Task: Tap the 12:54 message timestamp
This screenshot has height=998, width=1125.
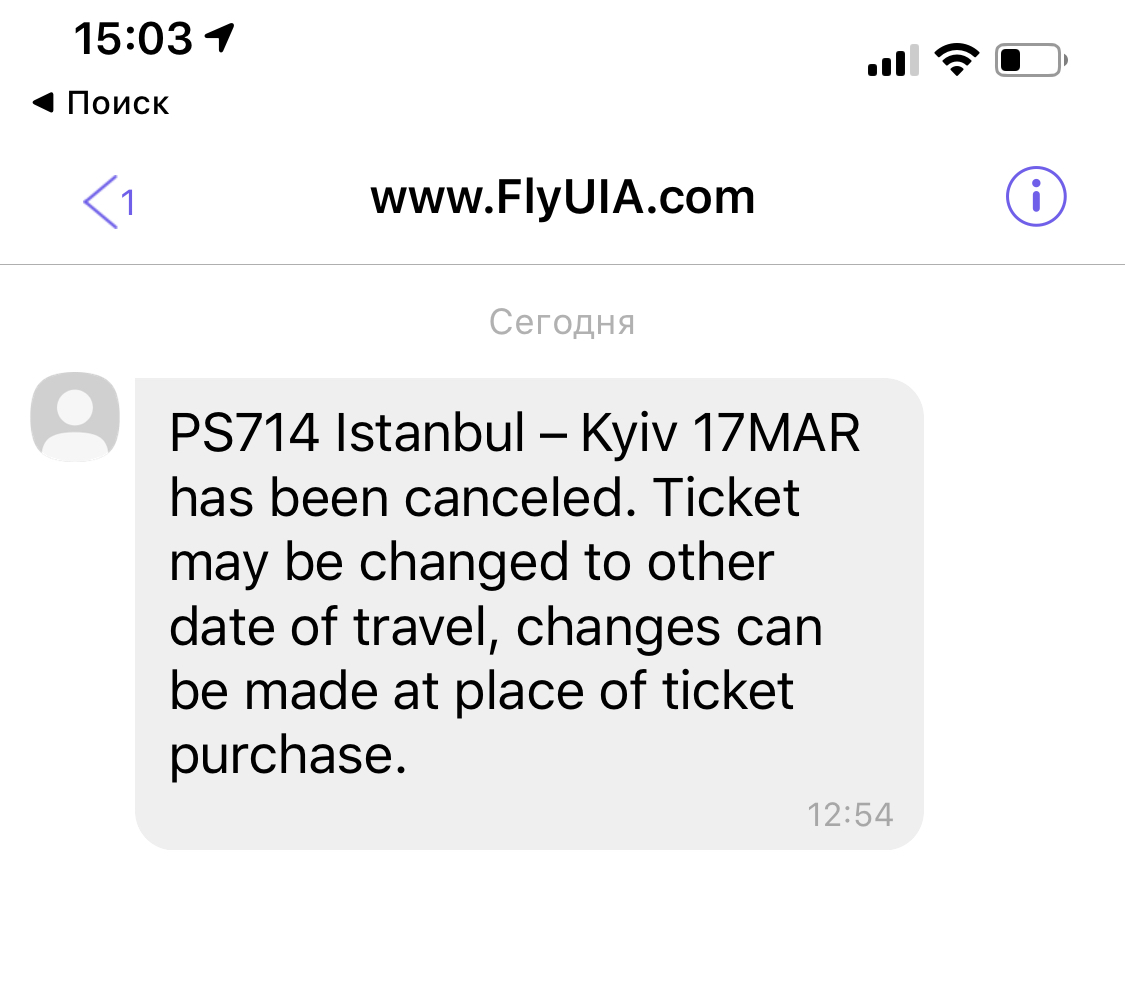Action: coord(850,814)
